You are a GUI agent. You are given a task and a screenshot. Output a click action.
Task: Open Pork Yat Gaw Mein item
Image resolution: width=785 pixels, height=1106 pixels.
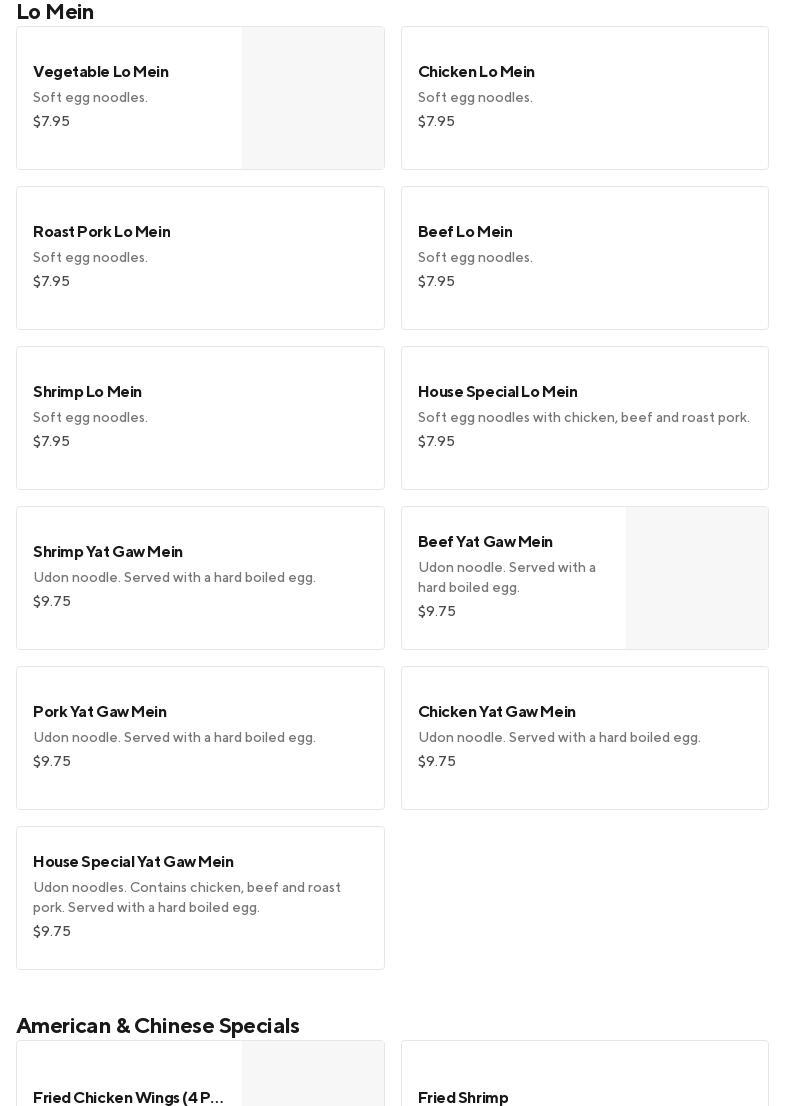[x=100, y=712]
